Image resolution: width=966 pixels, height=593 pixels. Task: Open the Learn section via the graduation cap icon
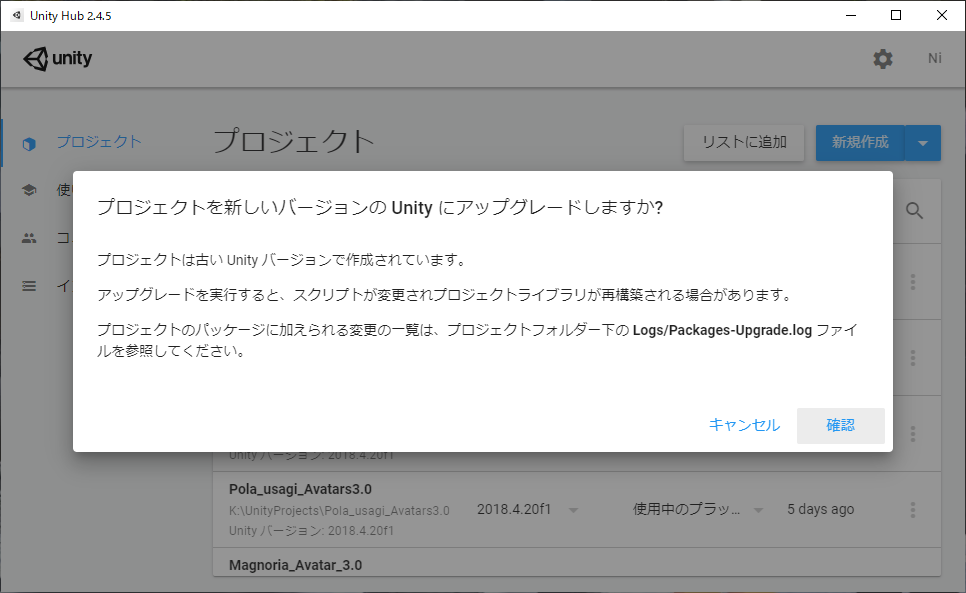(28, 190)
